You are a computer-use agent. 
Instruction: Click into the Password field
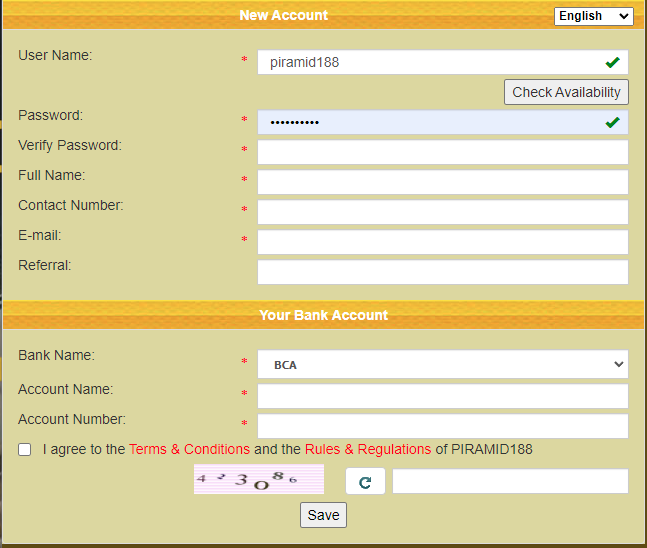[x=430, y=122]
